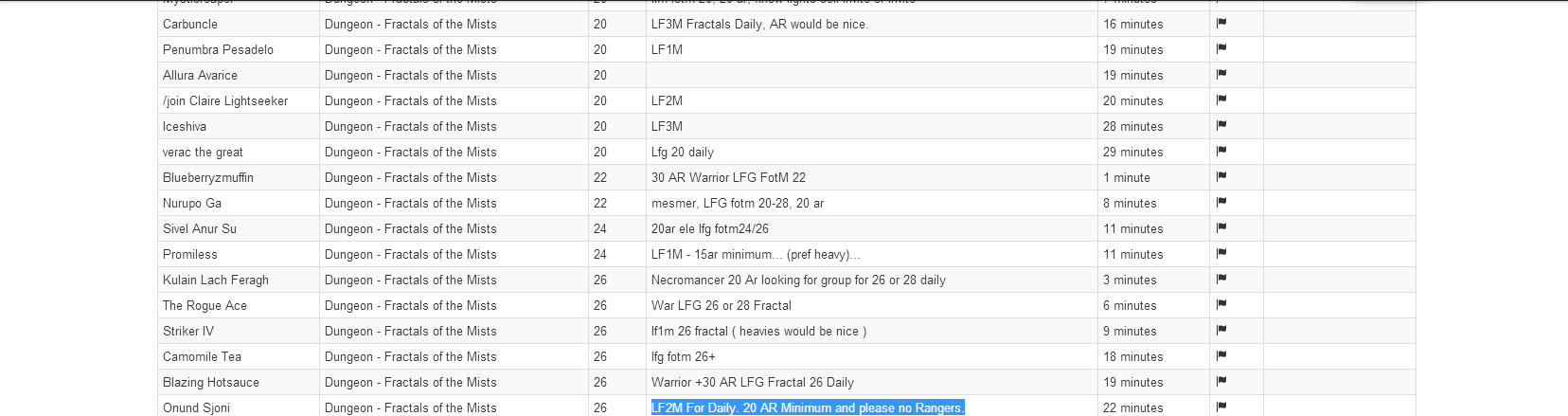Click verac the great's Lfg 20 daily text
The height and width of the screenshot is (416, 1568).
point(683,152)
